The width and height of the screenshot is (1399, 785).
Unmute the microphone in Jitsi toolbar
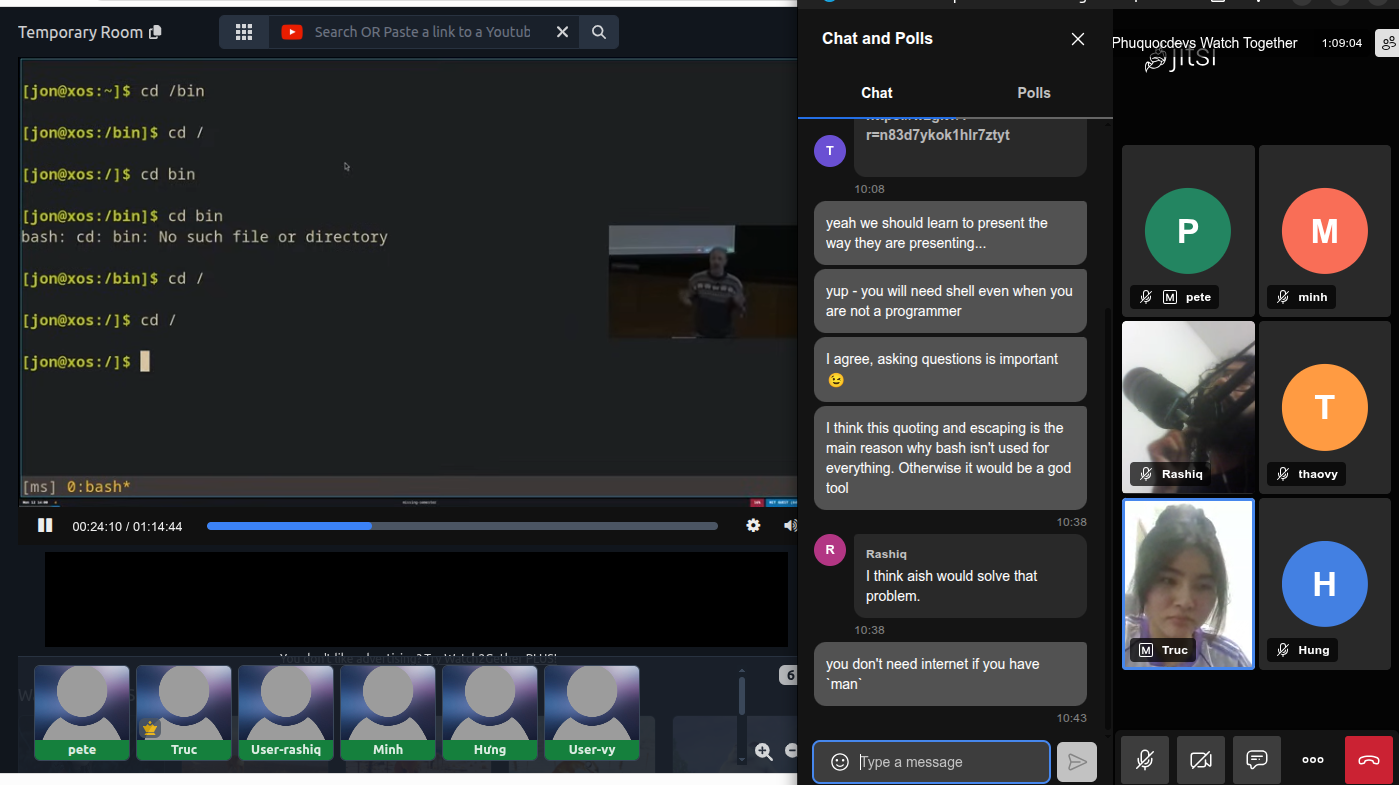(1145, 760)
